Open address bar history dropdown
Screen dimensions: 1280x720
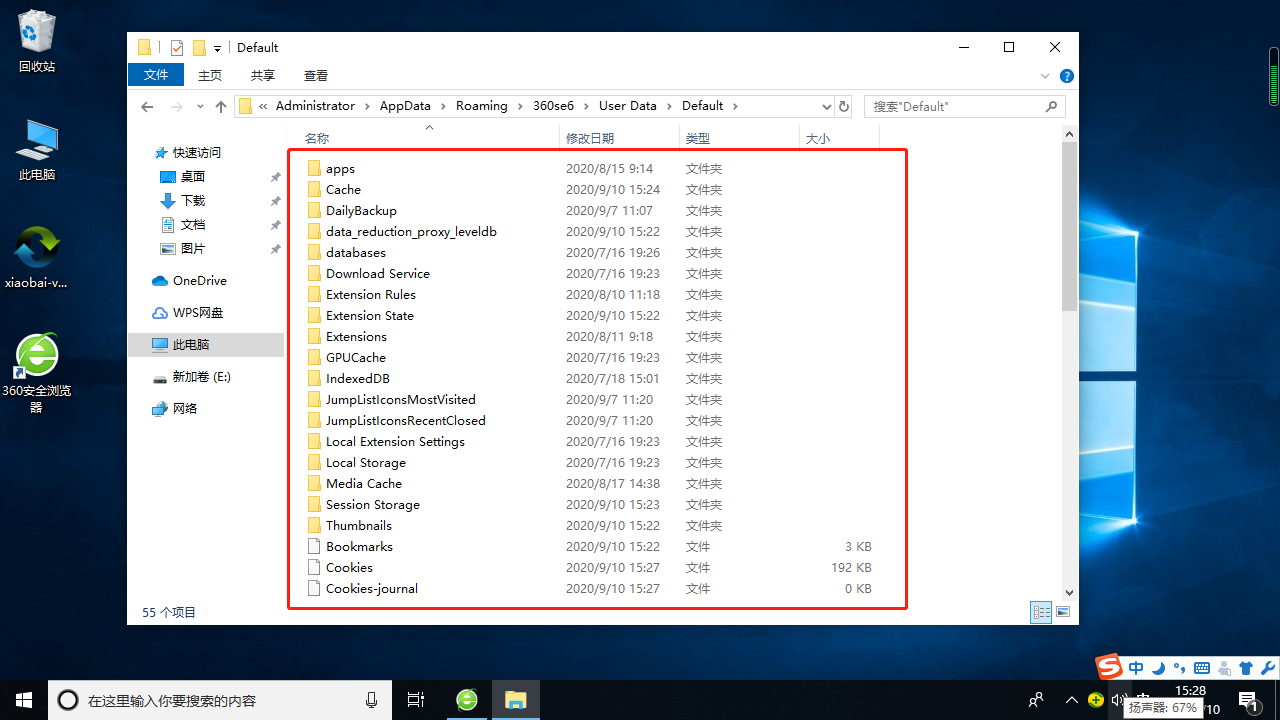826,106
